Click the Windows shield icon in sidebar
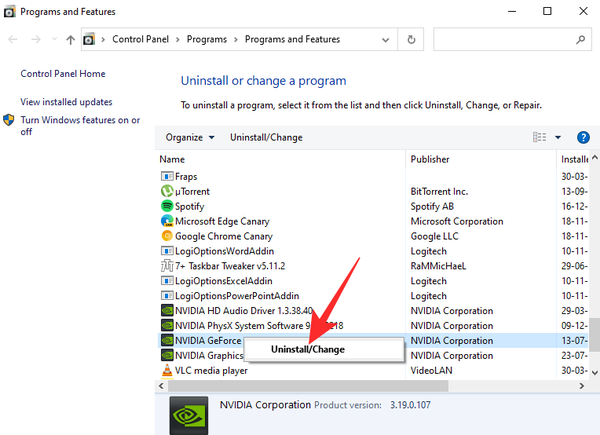This screenshot has height=435, width=600. pyautogui.click(x=8, y=120)
